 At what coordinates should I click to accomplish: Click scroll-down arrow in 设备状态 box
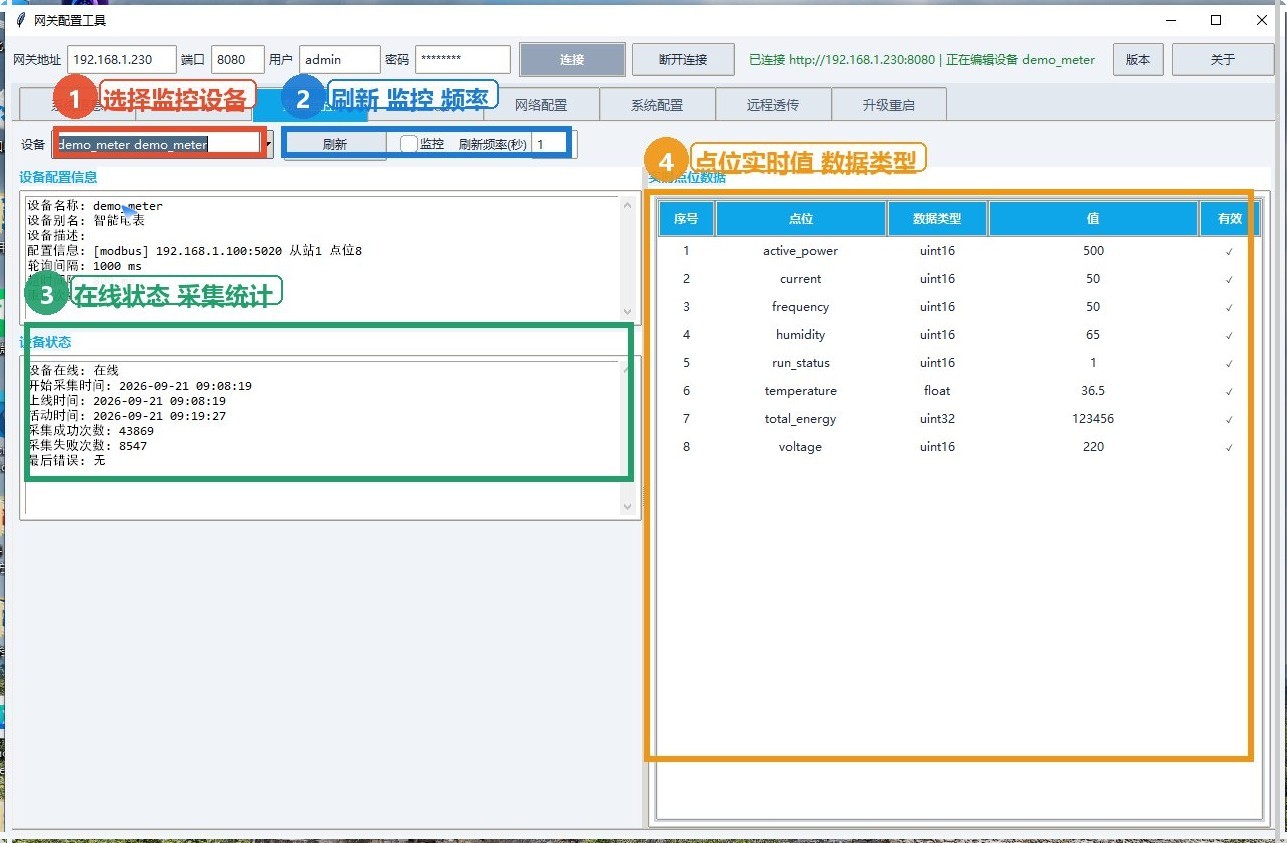(628, 507)
